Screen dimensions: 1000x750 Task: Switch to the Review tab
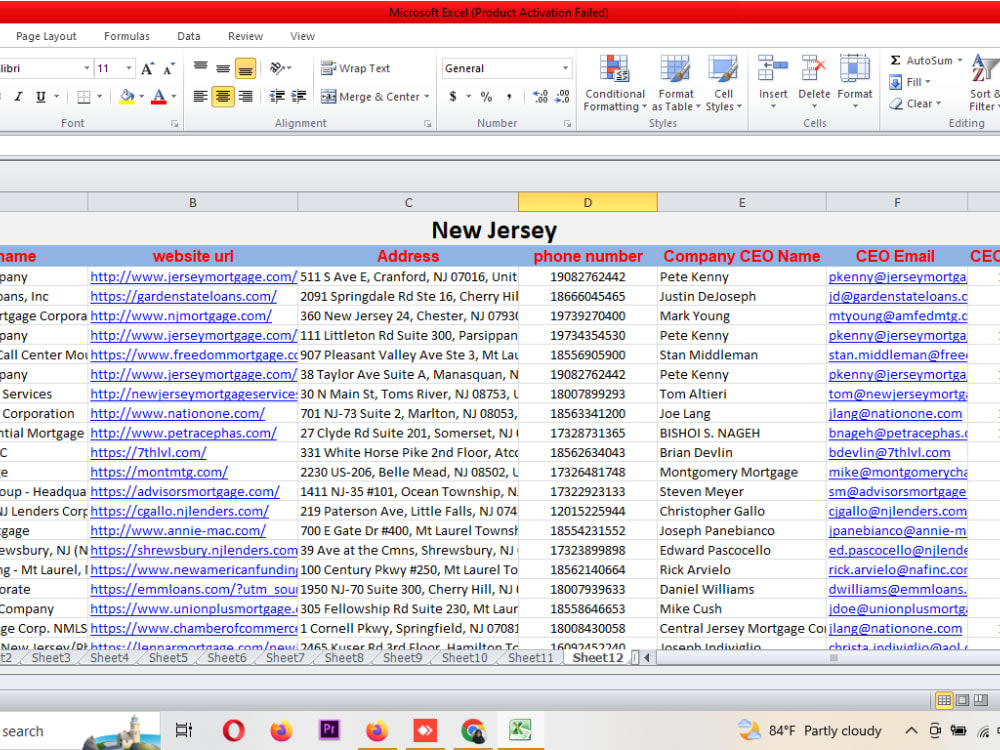pyautogui.click(x=245, y=36)
